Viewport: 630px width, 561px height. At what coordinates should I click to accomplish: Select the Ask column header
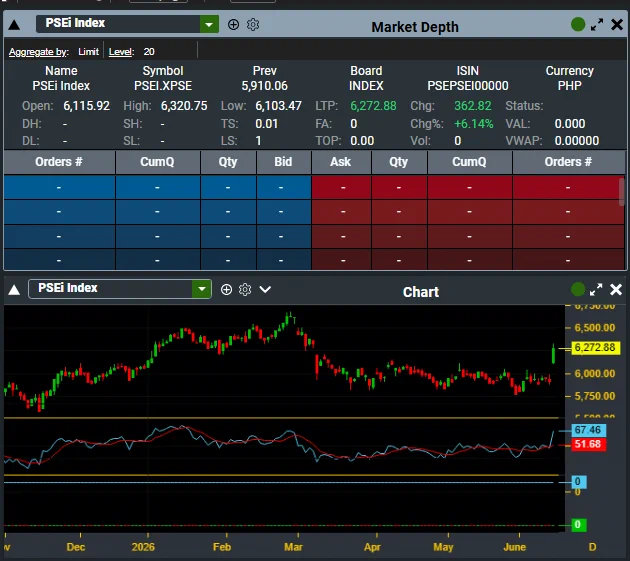coord(341,162)
